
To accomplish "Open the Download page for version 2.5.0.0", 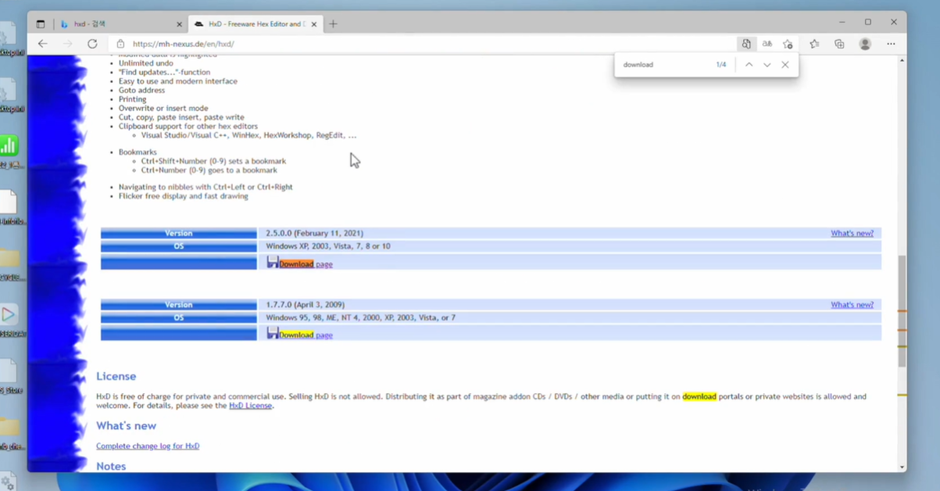I will [x=306, y=264].
